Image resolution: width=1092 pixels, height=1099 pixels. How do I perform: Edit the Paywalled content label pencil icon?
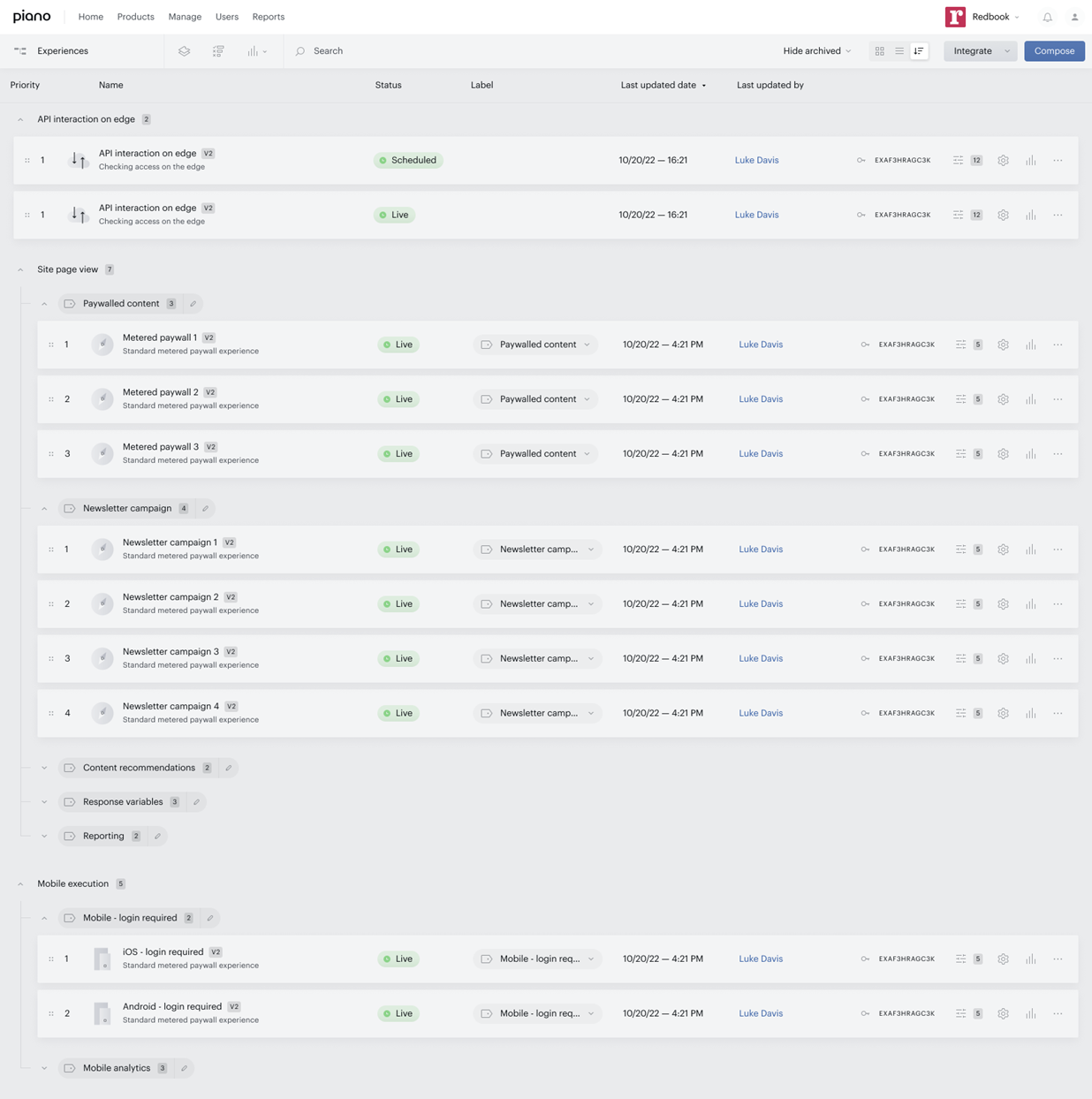pos(193,304)
